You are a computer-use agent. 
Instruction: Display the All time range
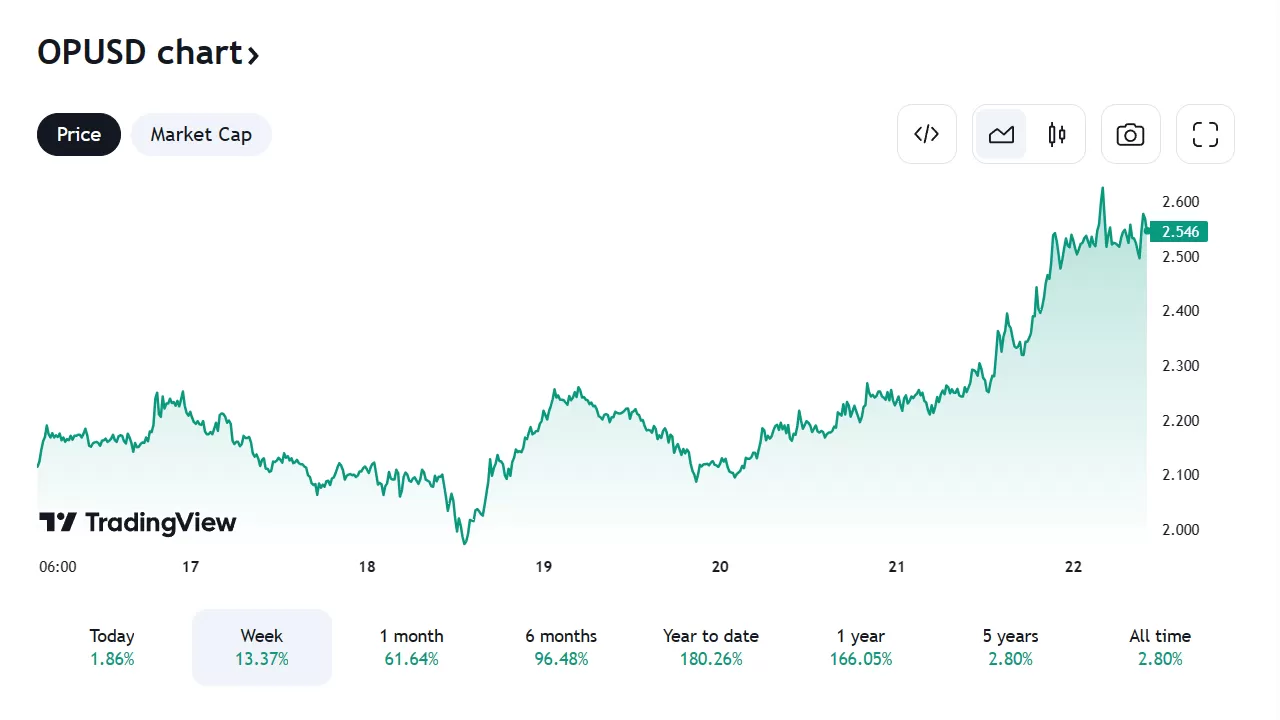click(1160, 647)
